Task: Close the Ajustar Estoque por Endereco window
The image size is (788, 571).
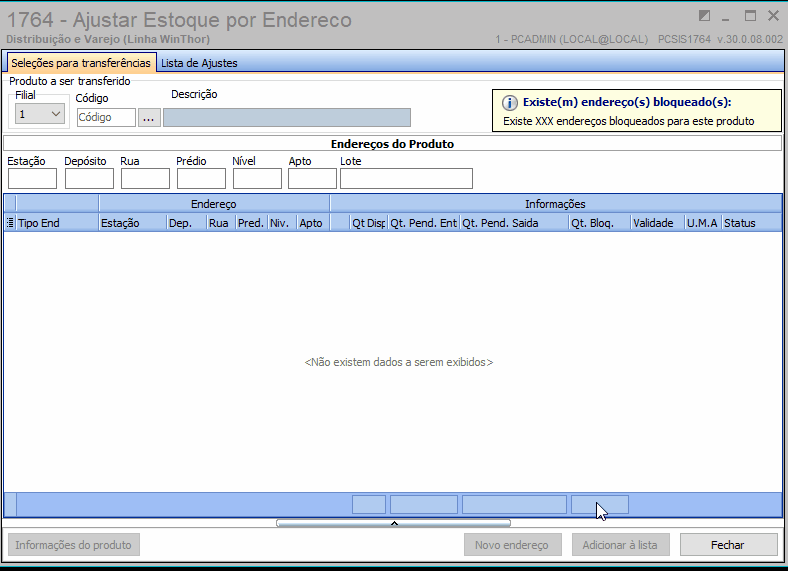Action: [x=773, y=16]
